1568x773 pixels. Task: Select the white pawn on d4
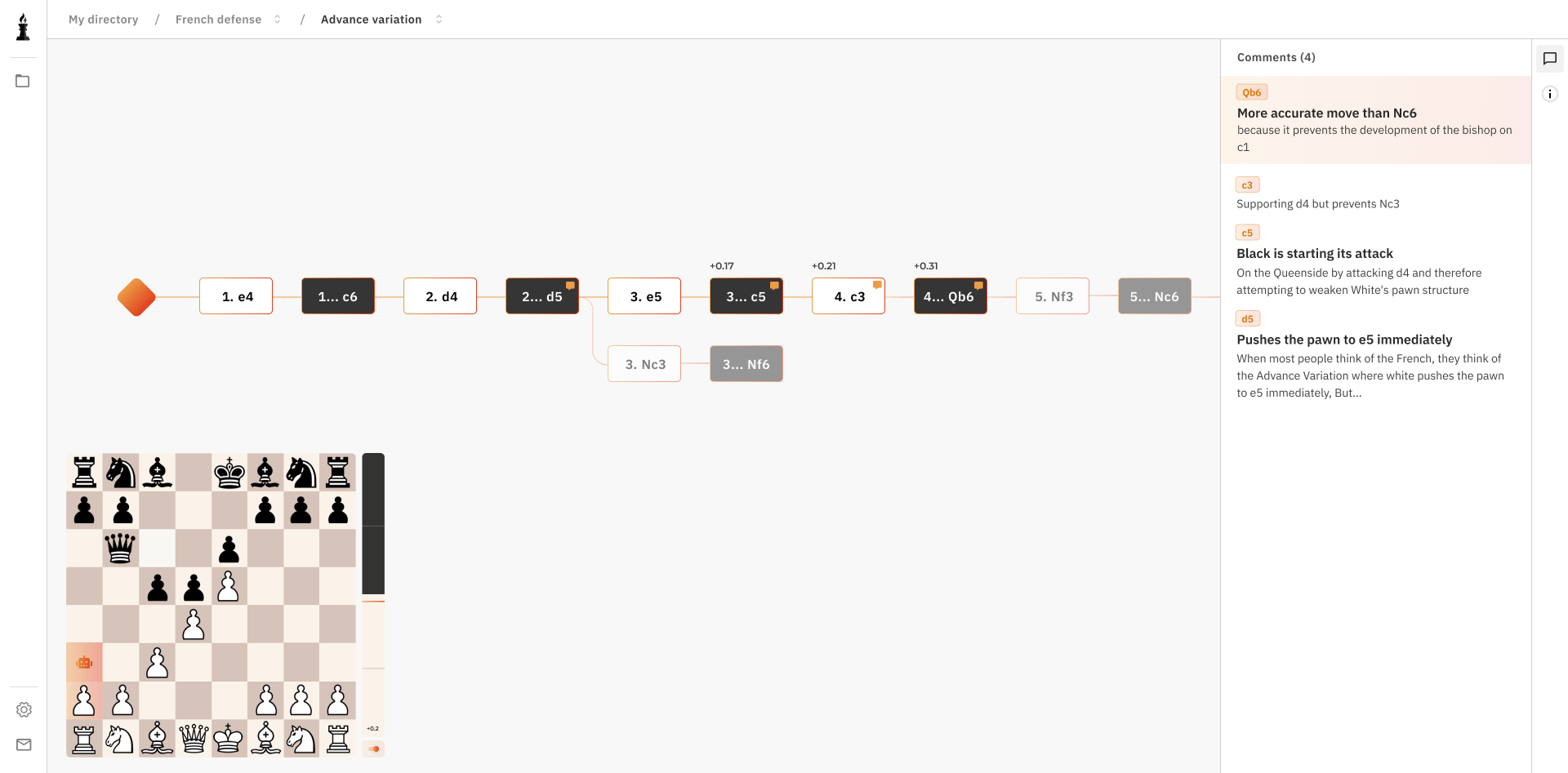194,624
